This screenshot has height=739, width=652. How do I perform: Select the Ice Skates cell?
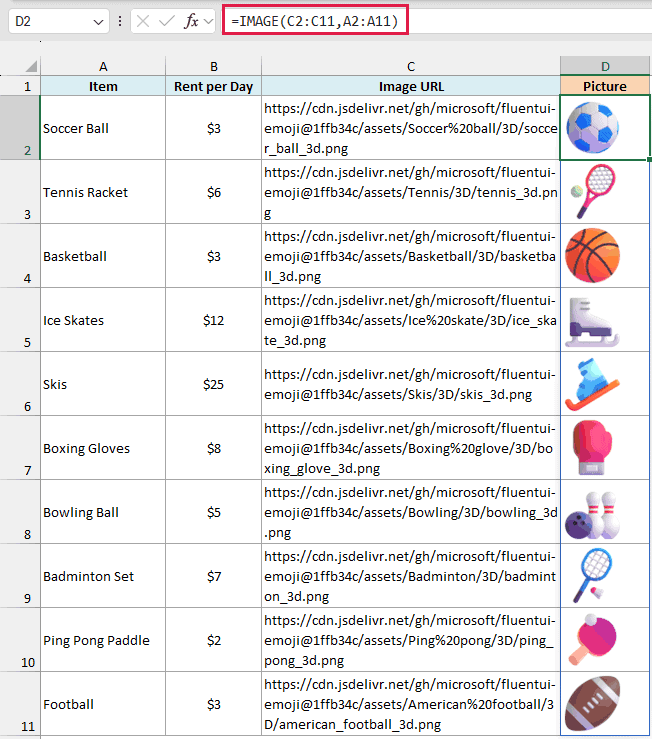103,320
